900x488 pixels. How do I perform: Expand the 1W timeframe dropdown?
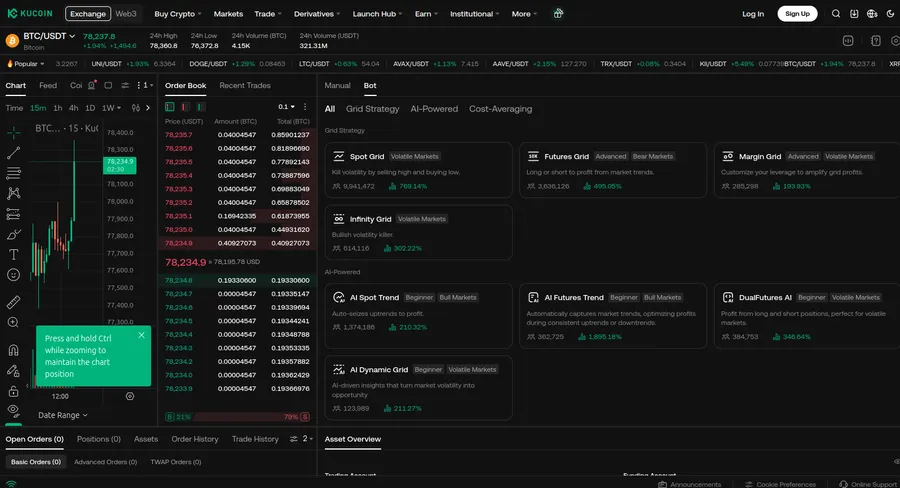coord(111,107)
